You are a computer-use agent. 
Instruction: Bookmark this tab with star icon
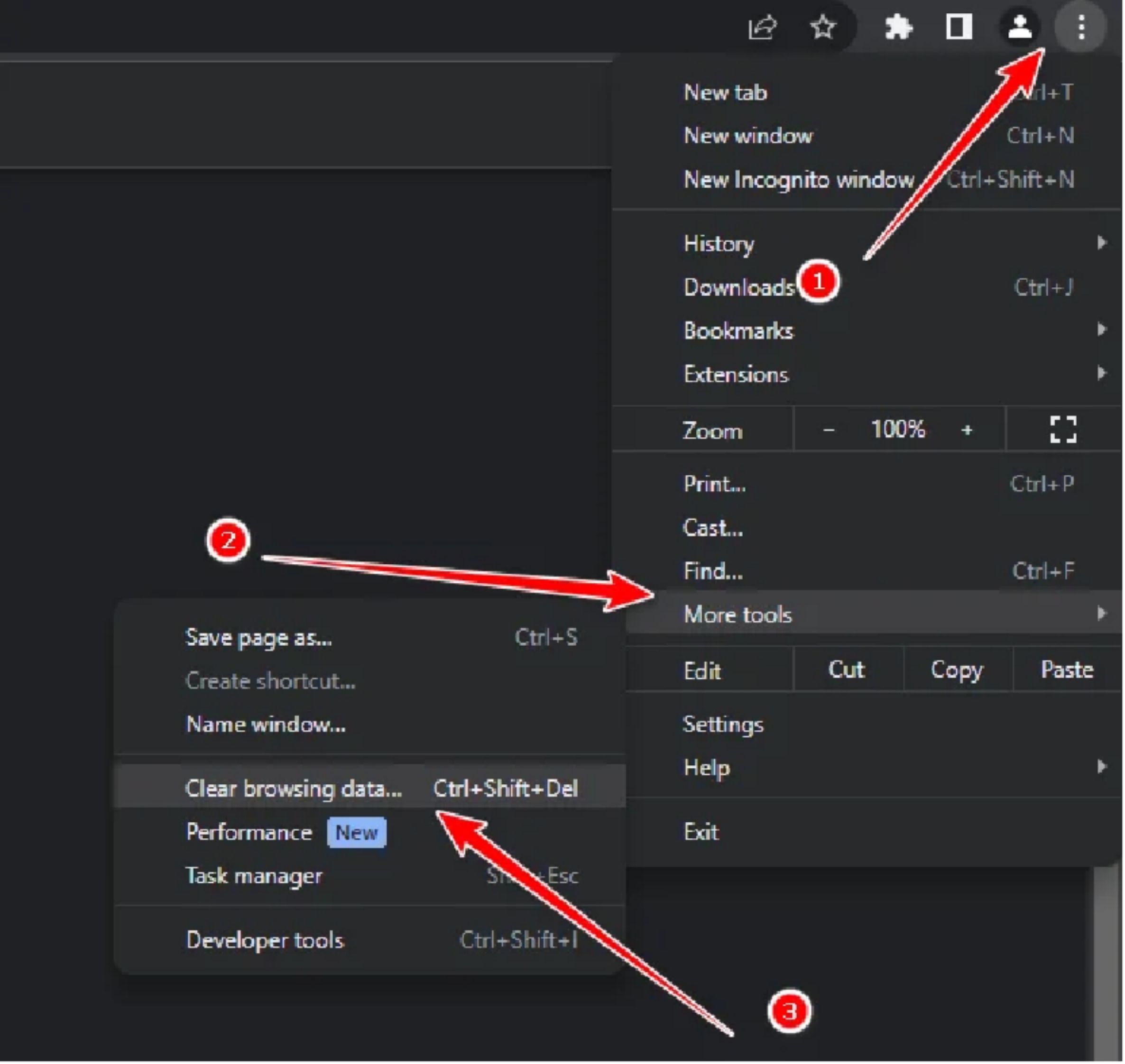823,27
